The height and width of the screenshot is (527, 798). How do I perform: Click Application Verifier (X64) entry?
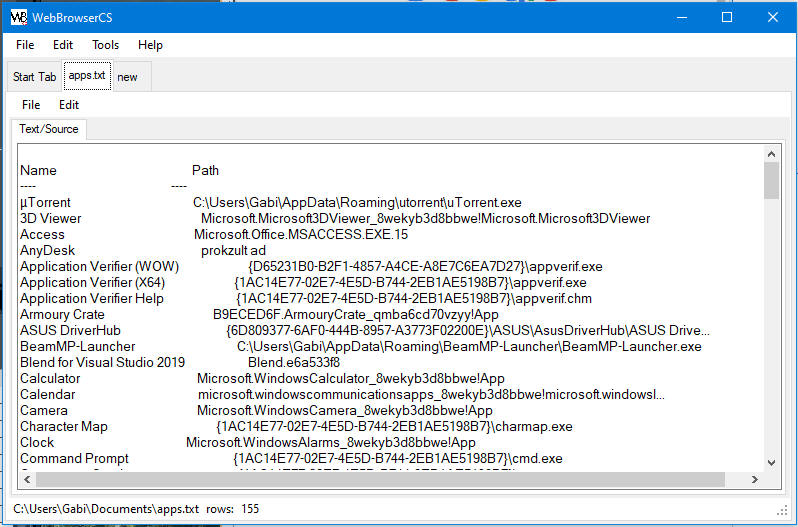93,282
